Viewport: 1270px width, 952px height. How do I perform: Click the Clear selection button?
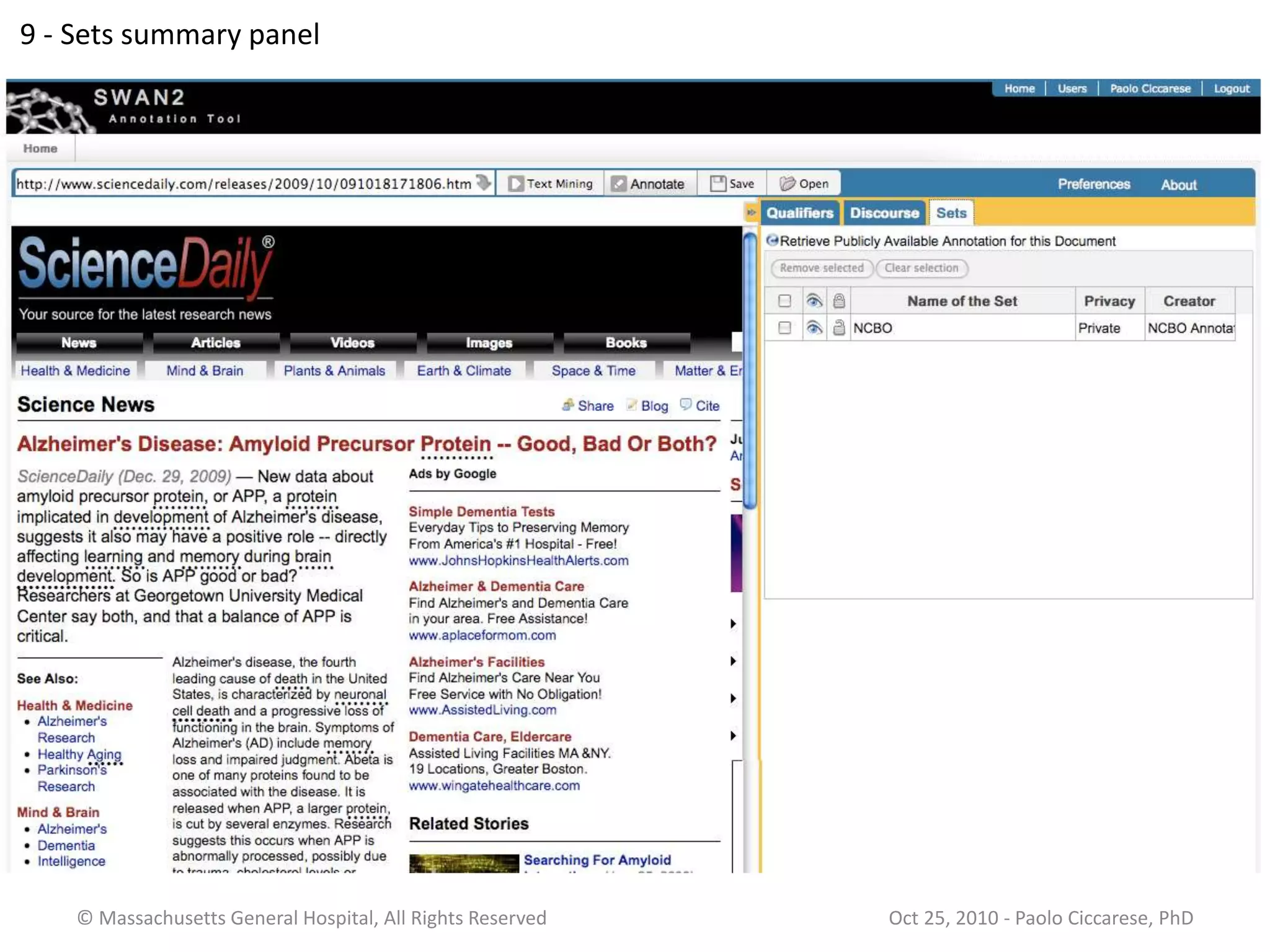[921, 268]
